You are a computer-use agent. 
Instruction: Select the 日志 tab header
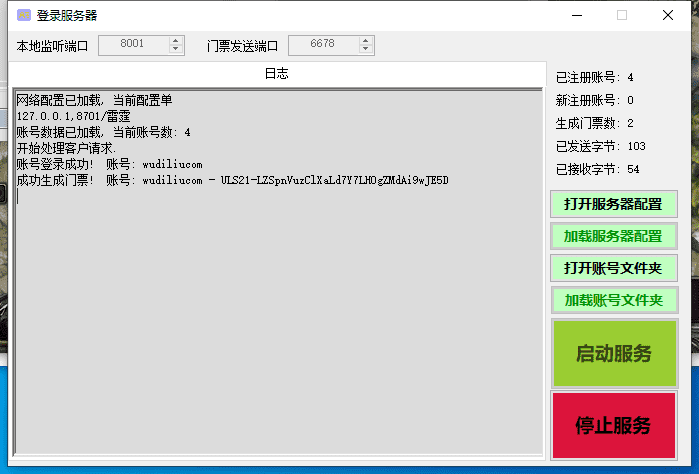(x=277, y=74)
